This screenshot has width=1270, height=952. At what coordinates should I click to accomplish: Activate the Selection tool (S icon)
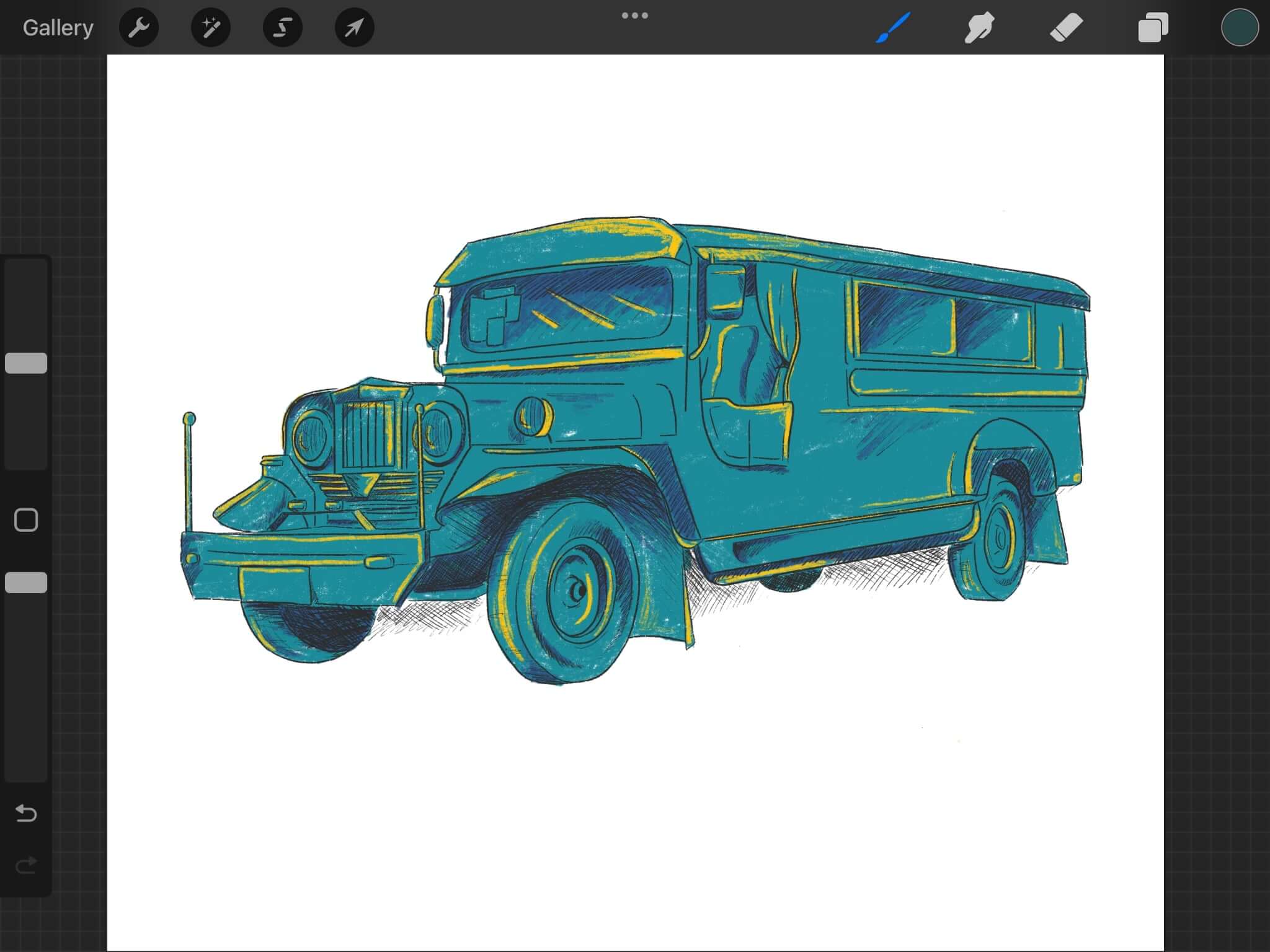pos(283,28)
